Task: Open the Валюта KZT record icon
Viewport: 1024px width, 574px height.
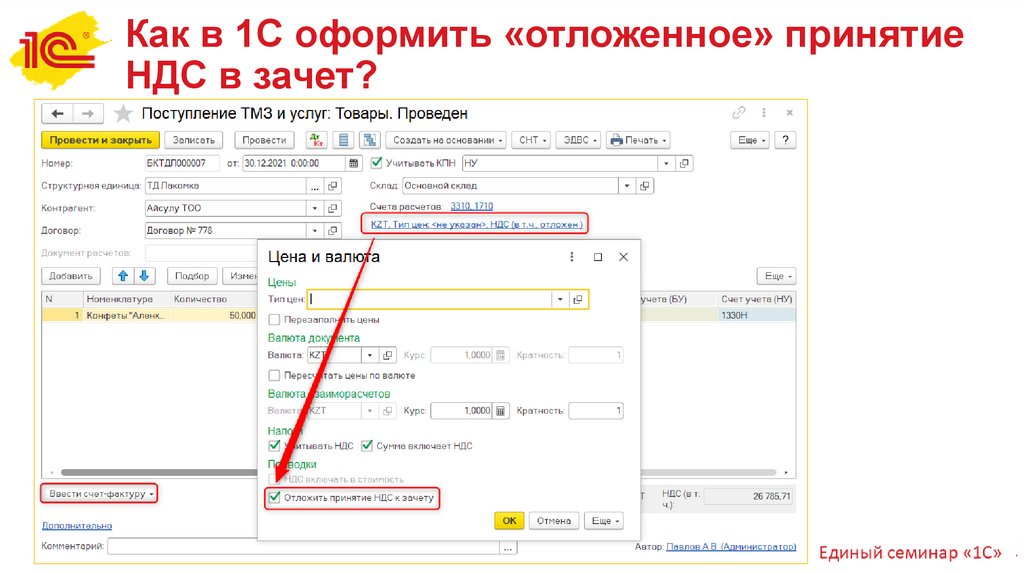Action: [x=387, y=355]
